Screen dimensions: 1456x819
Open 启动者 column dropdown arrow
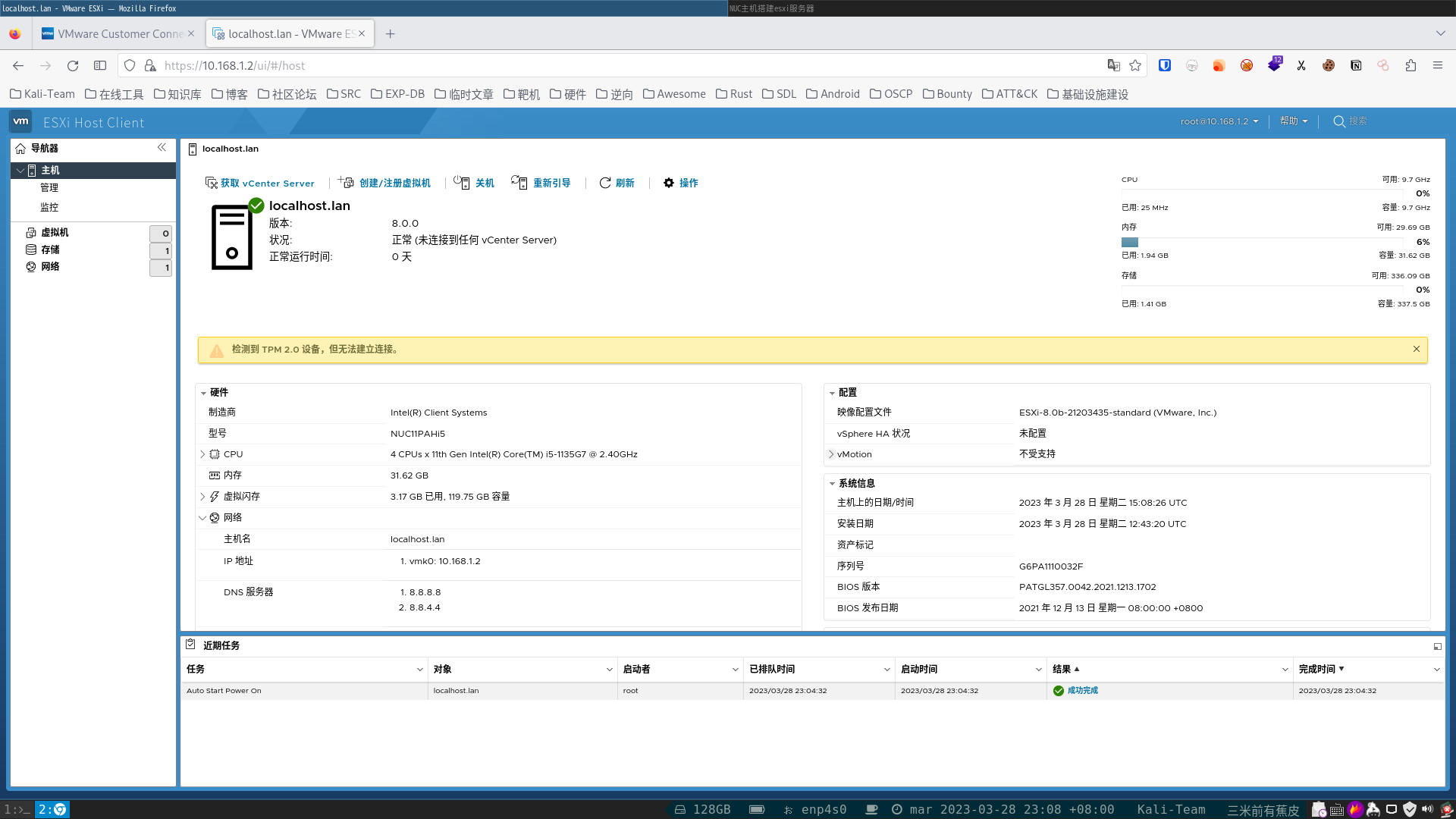(735, 669)
